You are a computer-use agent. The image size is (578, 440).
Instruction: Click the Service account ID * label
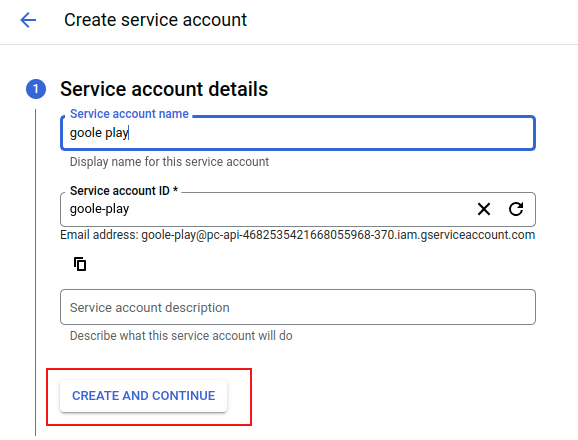pyautogui.click(x=124, y=191)
